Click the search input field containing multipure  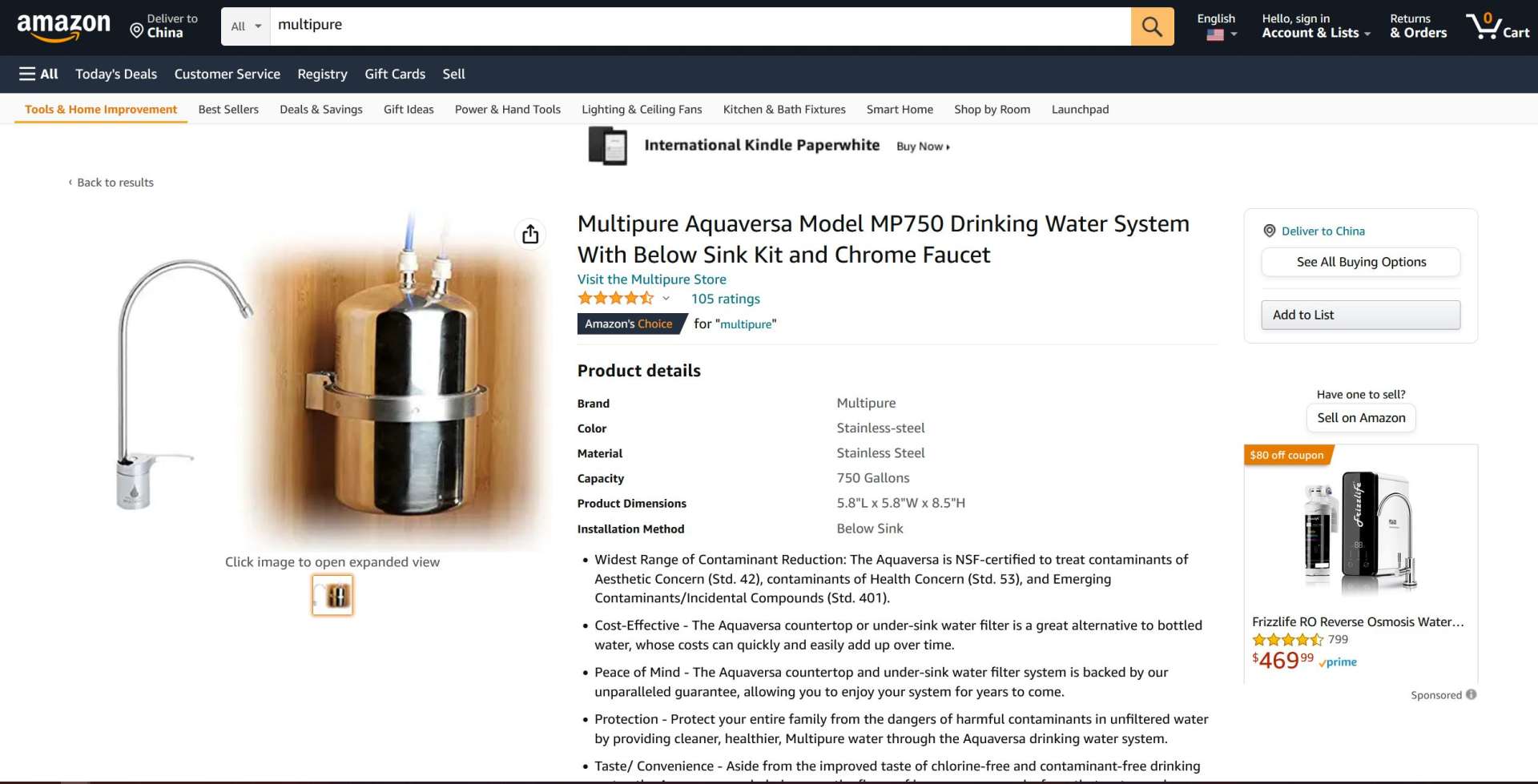[701, 26]
